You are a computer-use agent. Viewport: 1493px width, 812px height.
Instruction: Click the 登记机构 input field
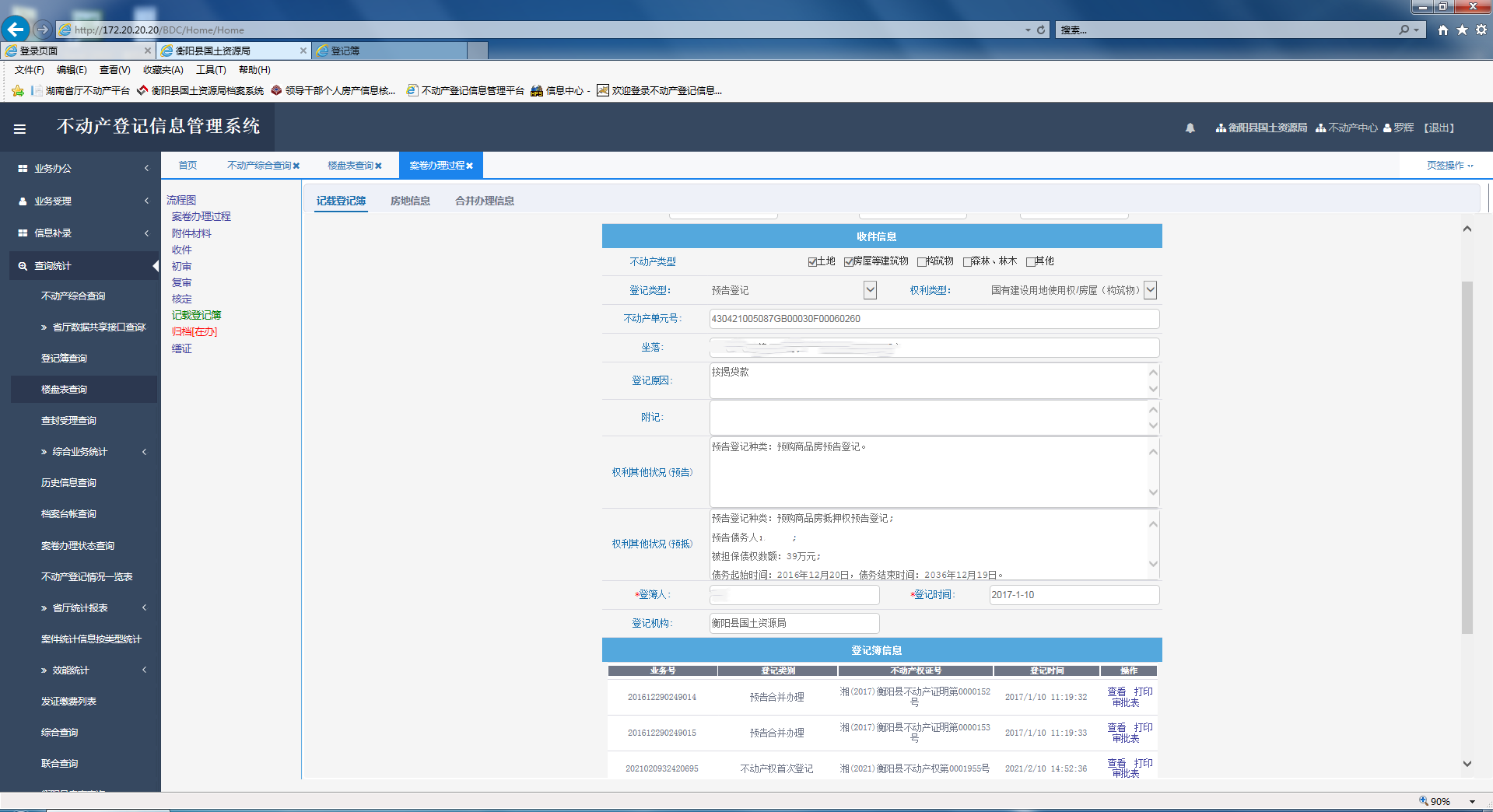794,624
